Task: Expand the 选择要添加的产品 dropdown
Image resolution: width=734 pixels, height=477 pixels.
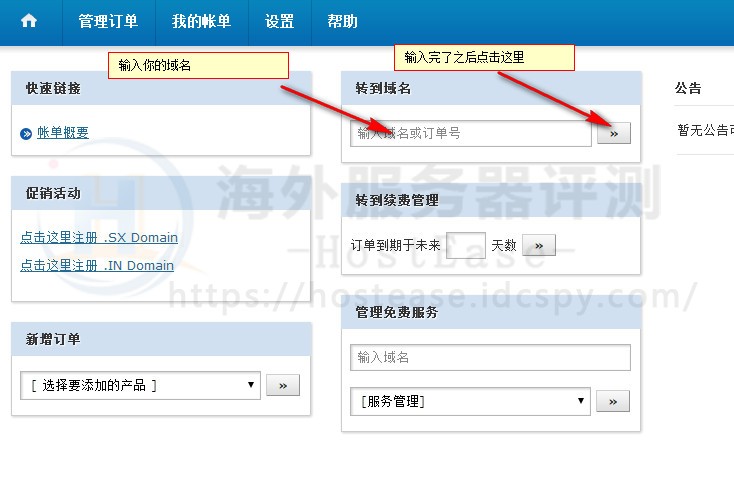Action: click(140, 385)
